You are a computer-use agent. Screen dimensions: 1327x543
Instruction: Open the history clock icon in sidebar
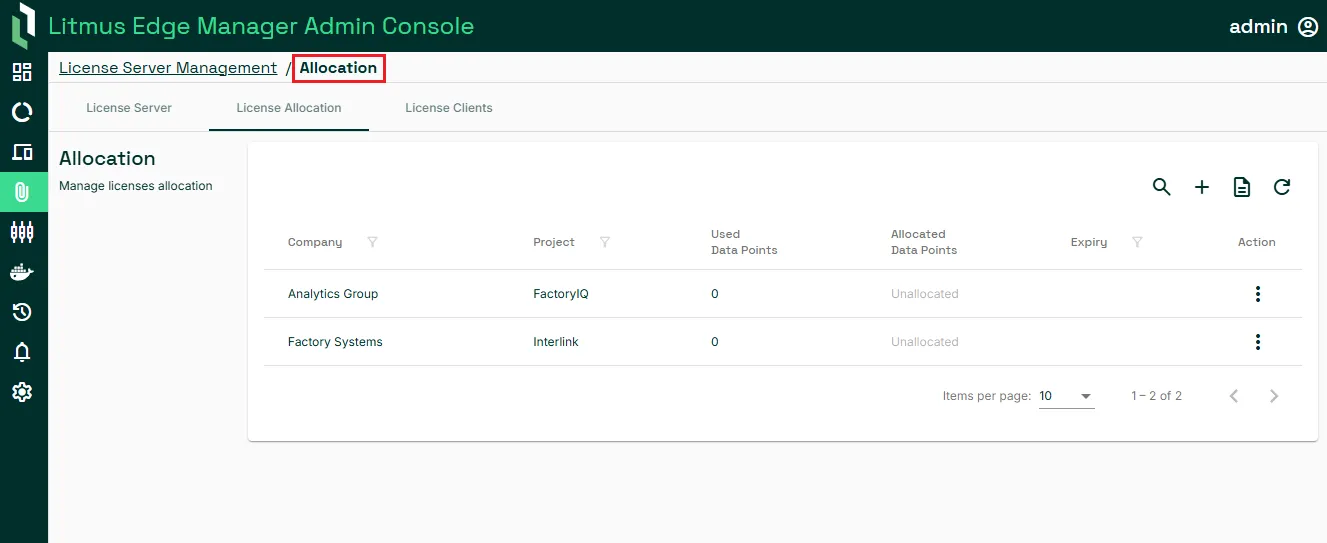click(x=22, y=312)
